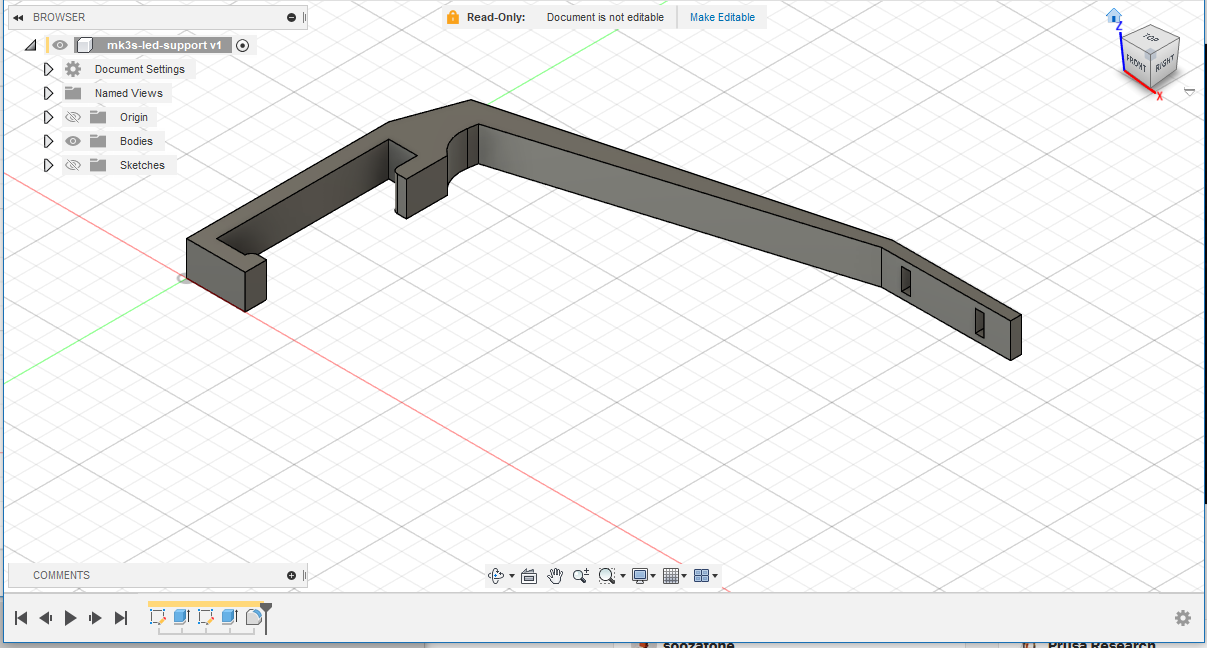Click the TOP face of the ViewCube
Viewport: 1207px width, 648px height.
[x=1151, y=40]
